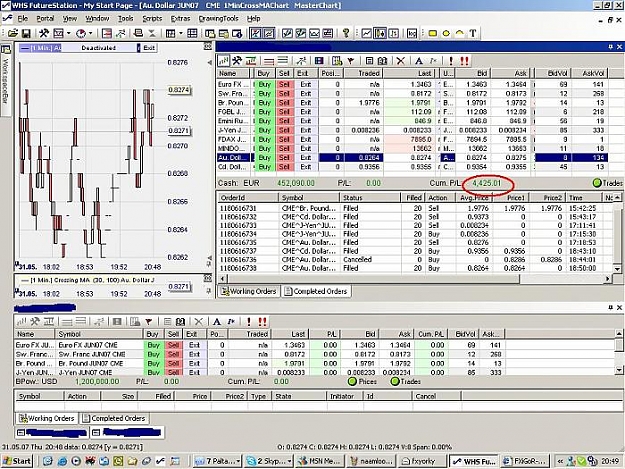
Task: Select the yellow rectangle drawing tool
Action: 432,33
